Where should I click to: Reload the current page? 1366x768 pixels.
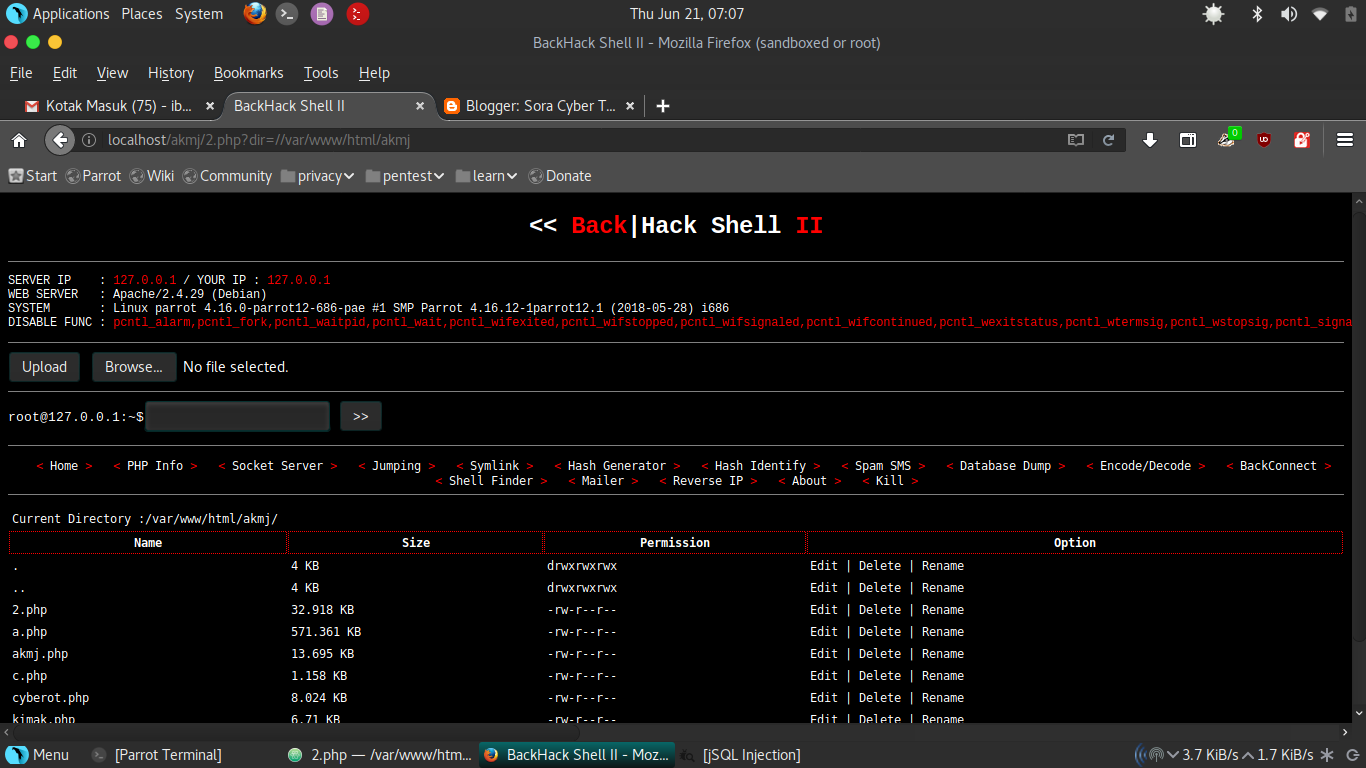click(1108, 140)
